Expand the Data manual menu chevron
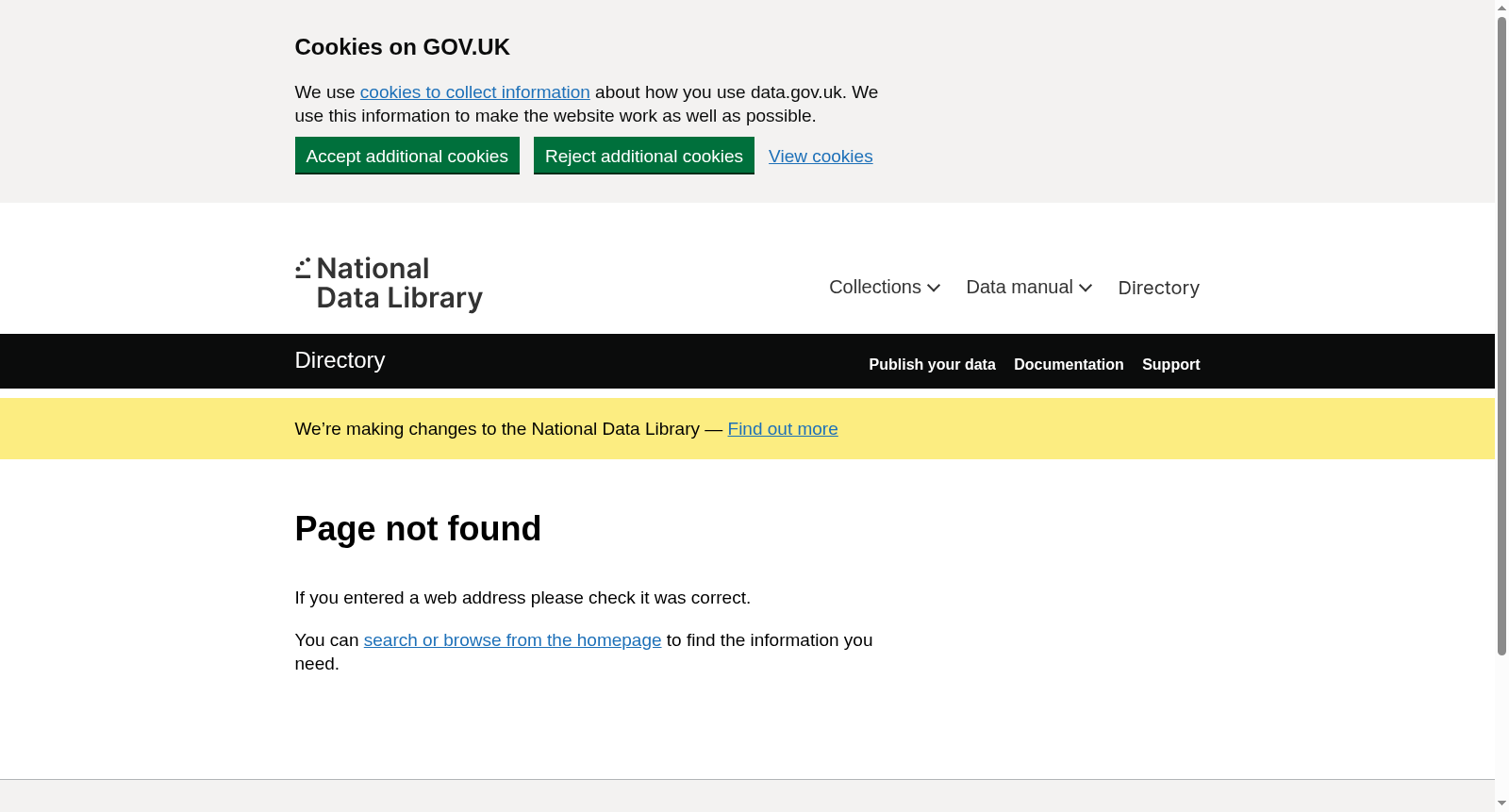The width and height of the screenshot is (1509, 812). coord(1086,288)
